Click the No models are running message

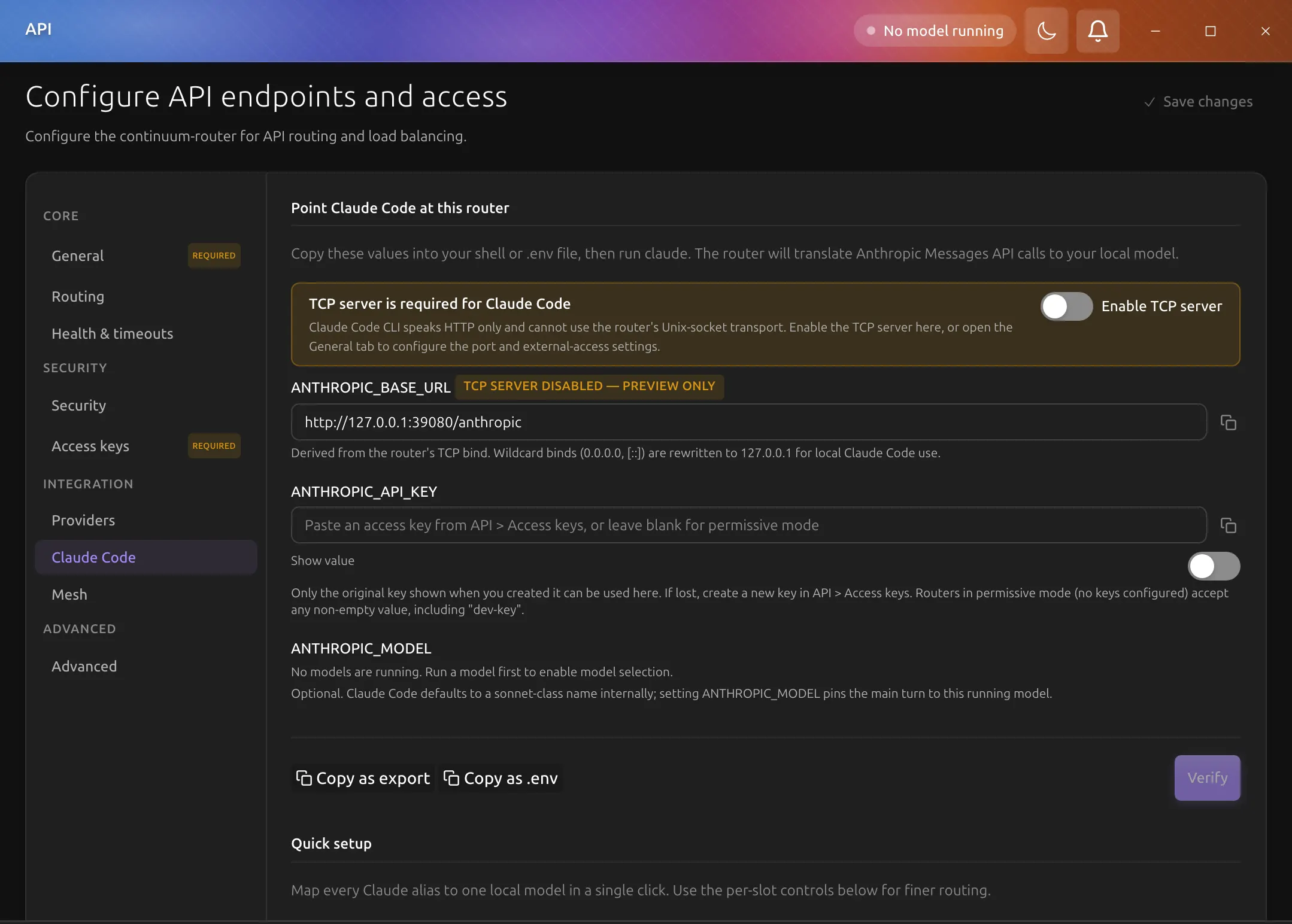pyautogui.click(x=482, y=672)
